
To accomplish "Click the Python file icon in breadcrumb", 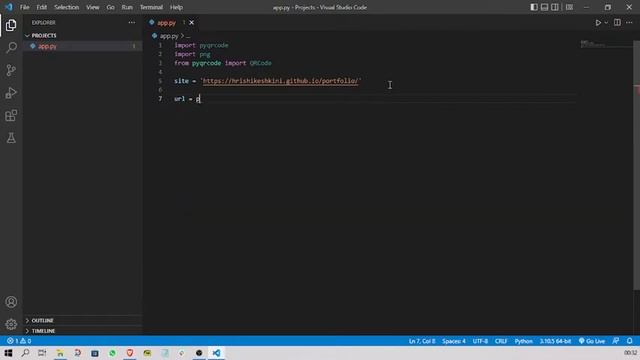I will point(154,36).
